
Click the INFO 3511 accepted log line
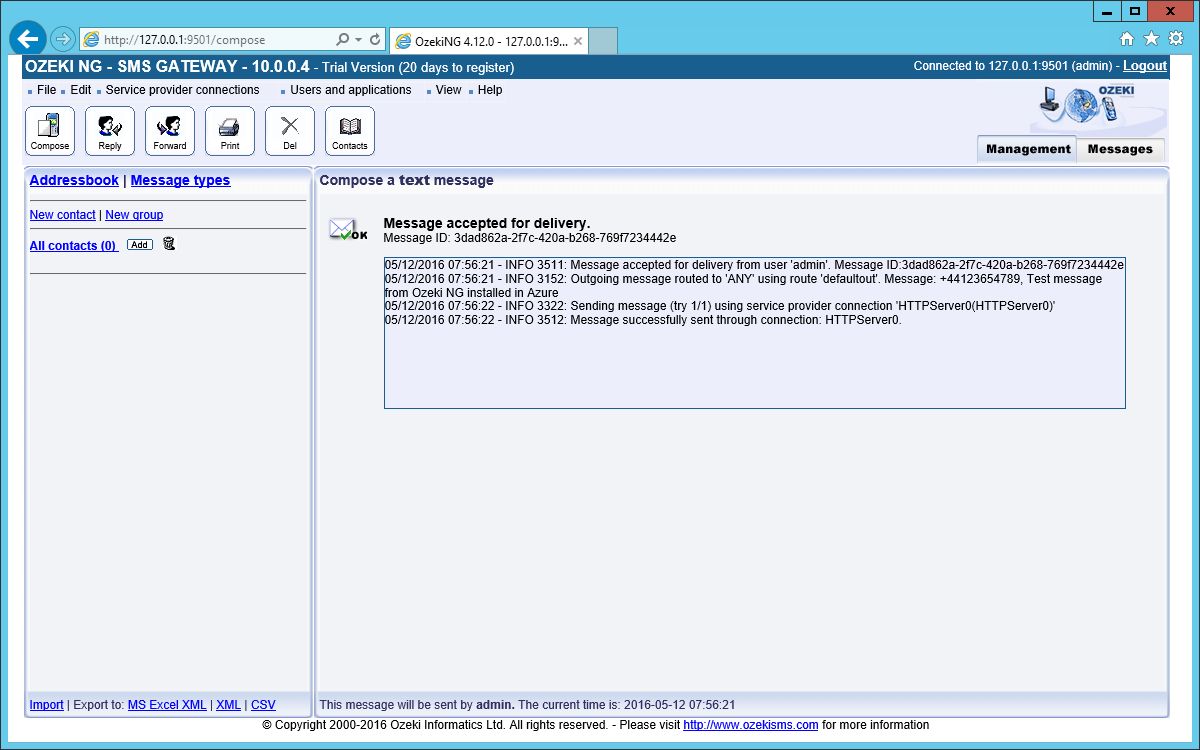(754, 265)
